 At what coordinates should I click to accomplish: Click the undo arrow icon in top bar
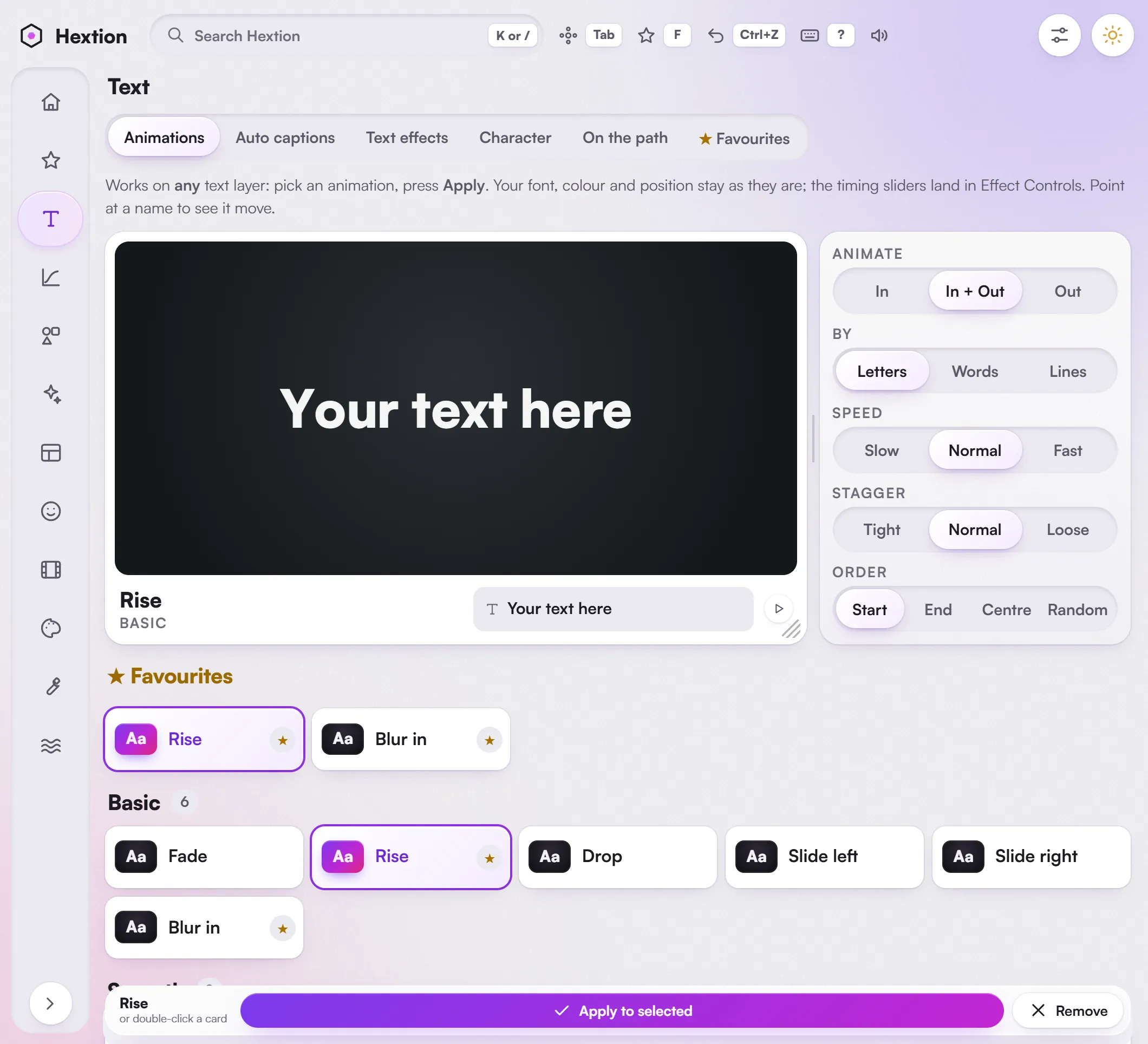click(x=715, y=35)
